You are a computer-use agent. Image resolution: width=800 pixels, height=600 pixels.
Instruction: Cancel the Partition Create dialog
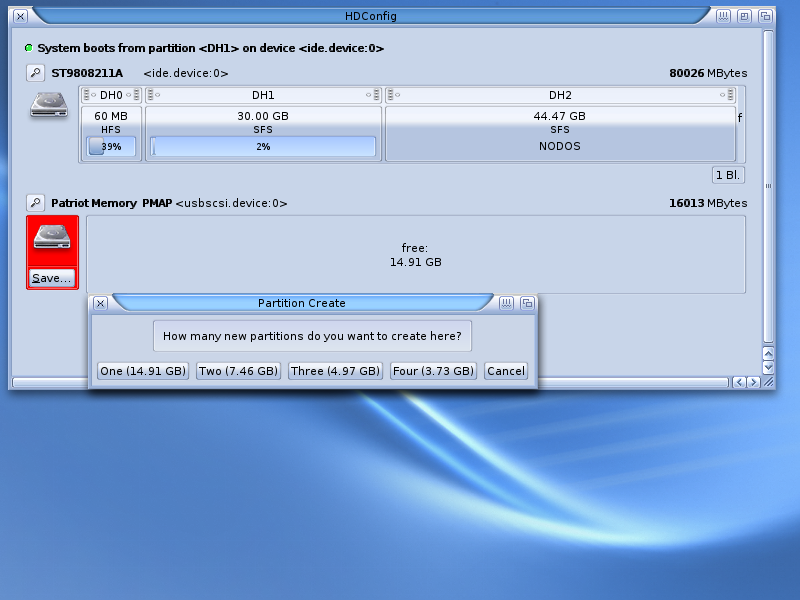coord(506,371)
